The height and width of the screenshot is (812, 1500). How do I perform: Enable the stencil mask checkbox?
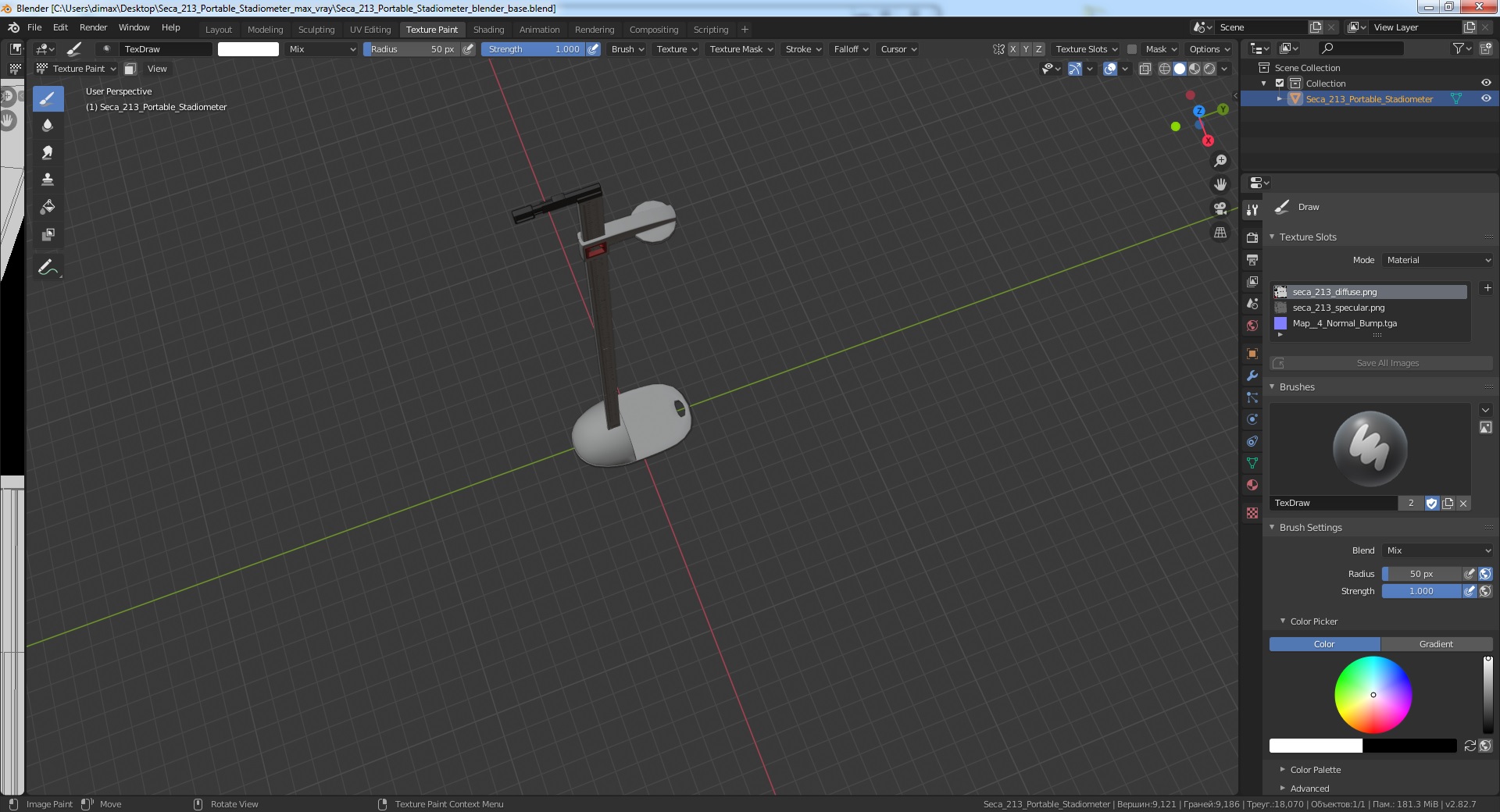(x=1132, y=49)
